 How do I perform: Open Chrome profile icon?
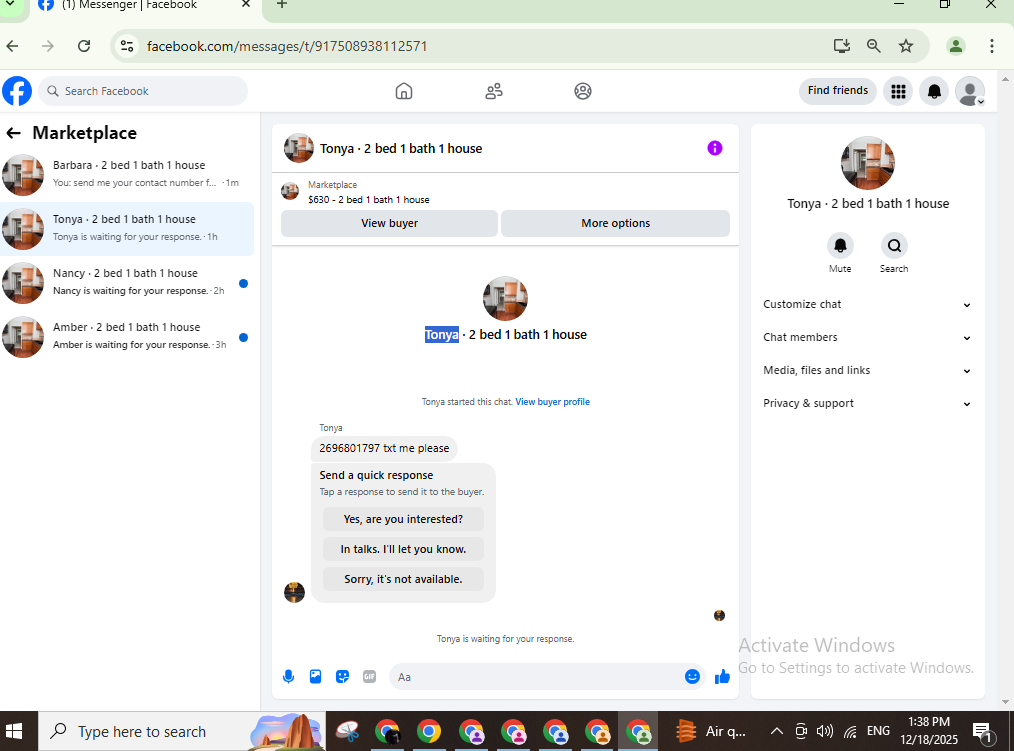coord(956,46)
